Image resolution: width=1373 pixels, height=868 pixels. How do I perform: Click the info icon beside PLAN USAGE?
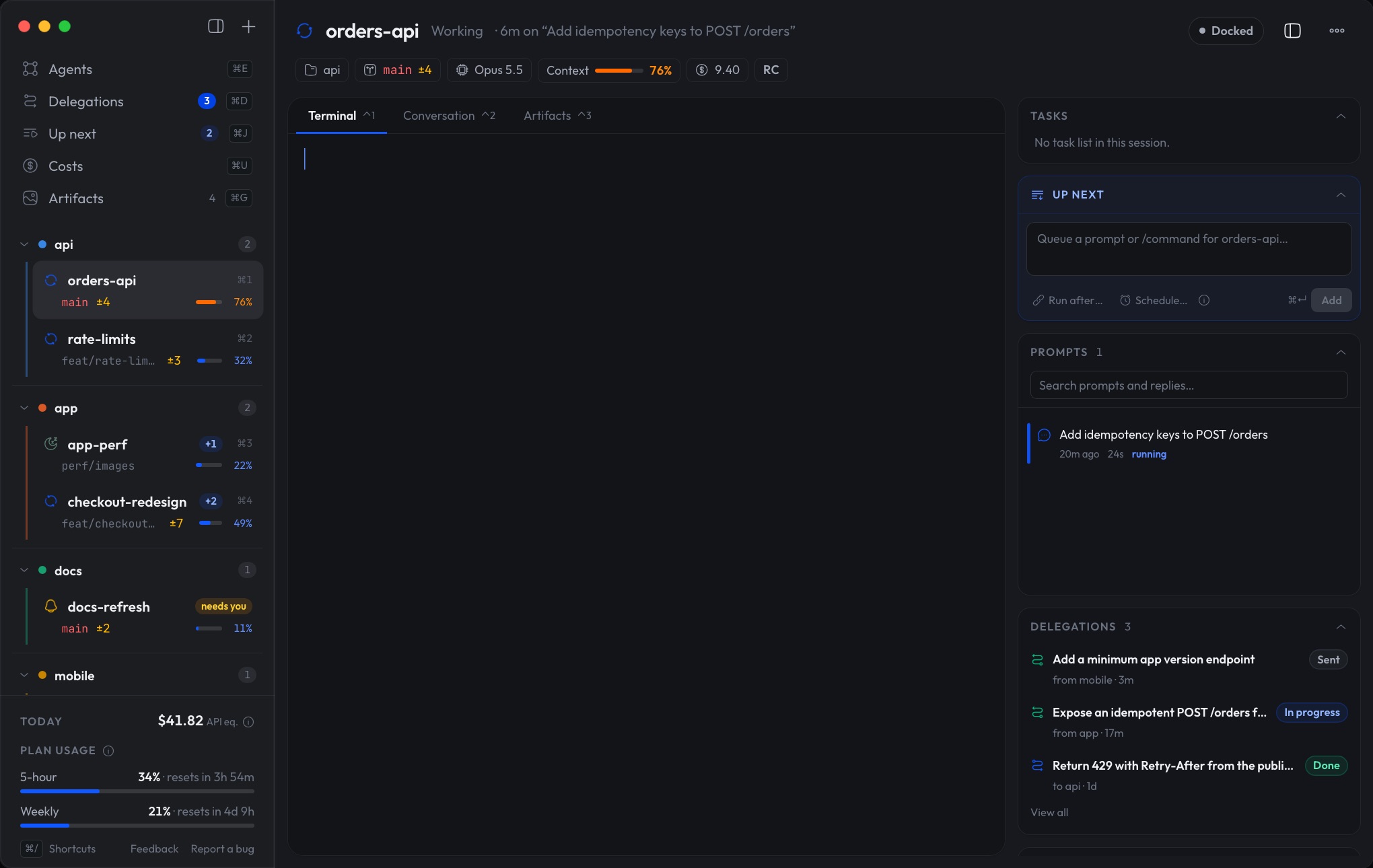pyautogui.click(x=108, y=751)
